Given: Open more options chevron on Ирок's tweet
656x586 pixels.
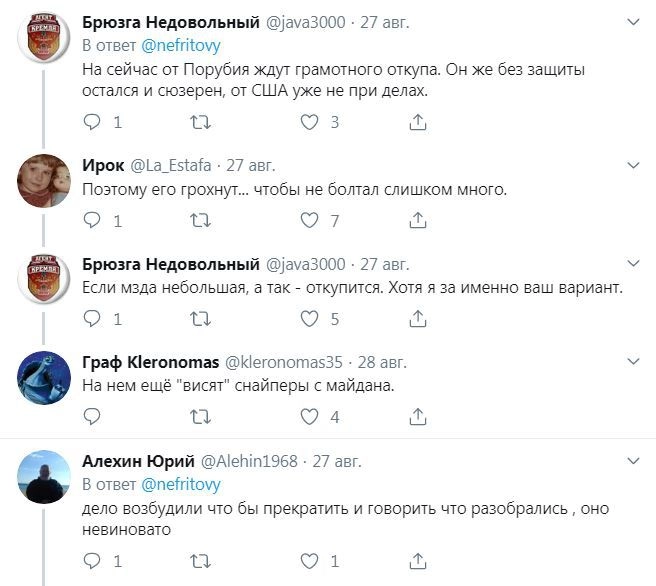Looking at the screenshot, I should pos(632,164).
